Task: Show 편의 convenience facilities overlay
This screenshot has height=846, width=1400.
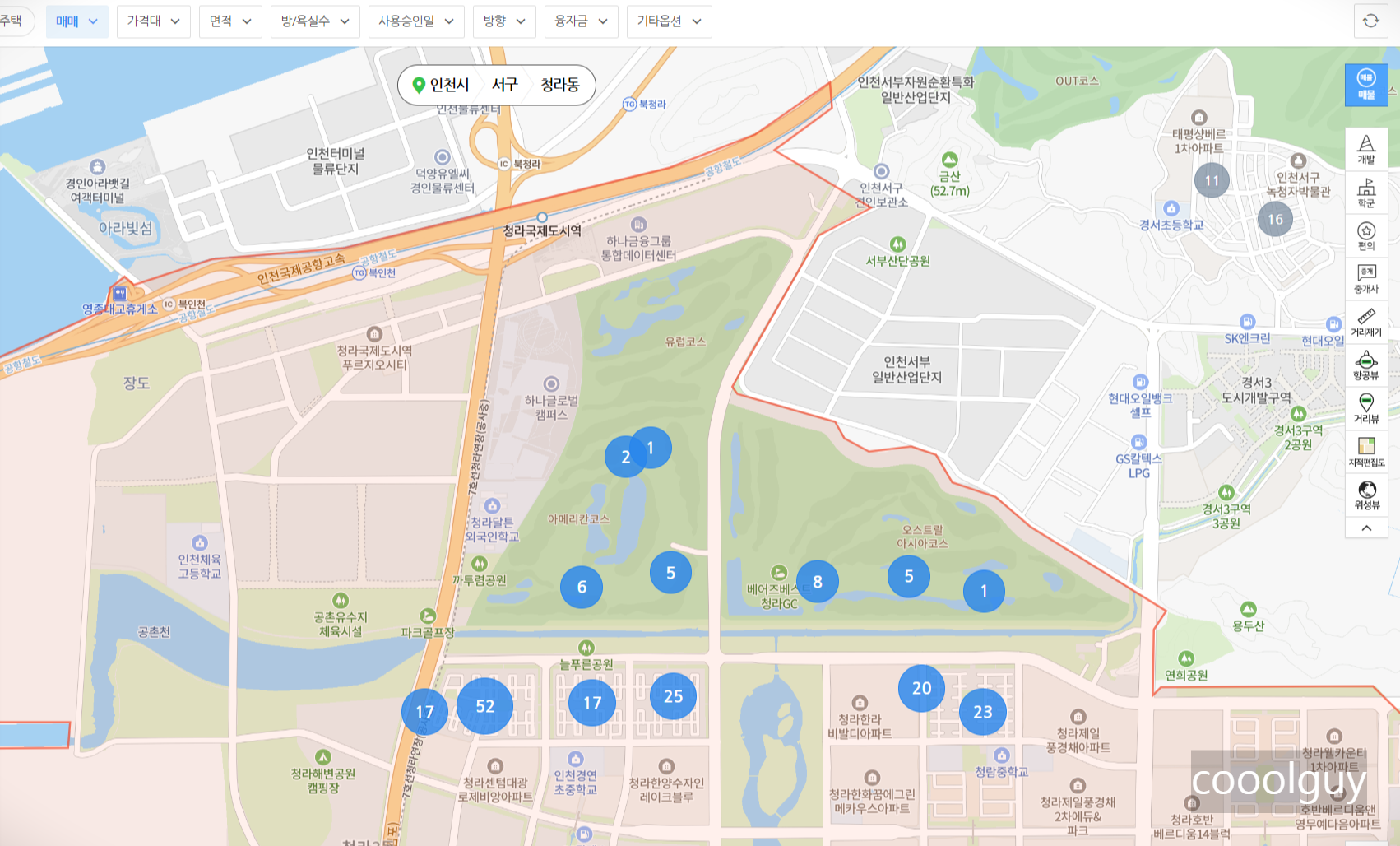Action: point(1366,236)
